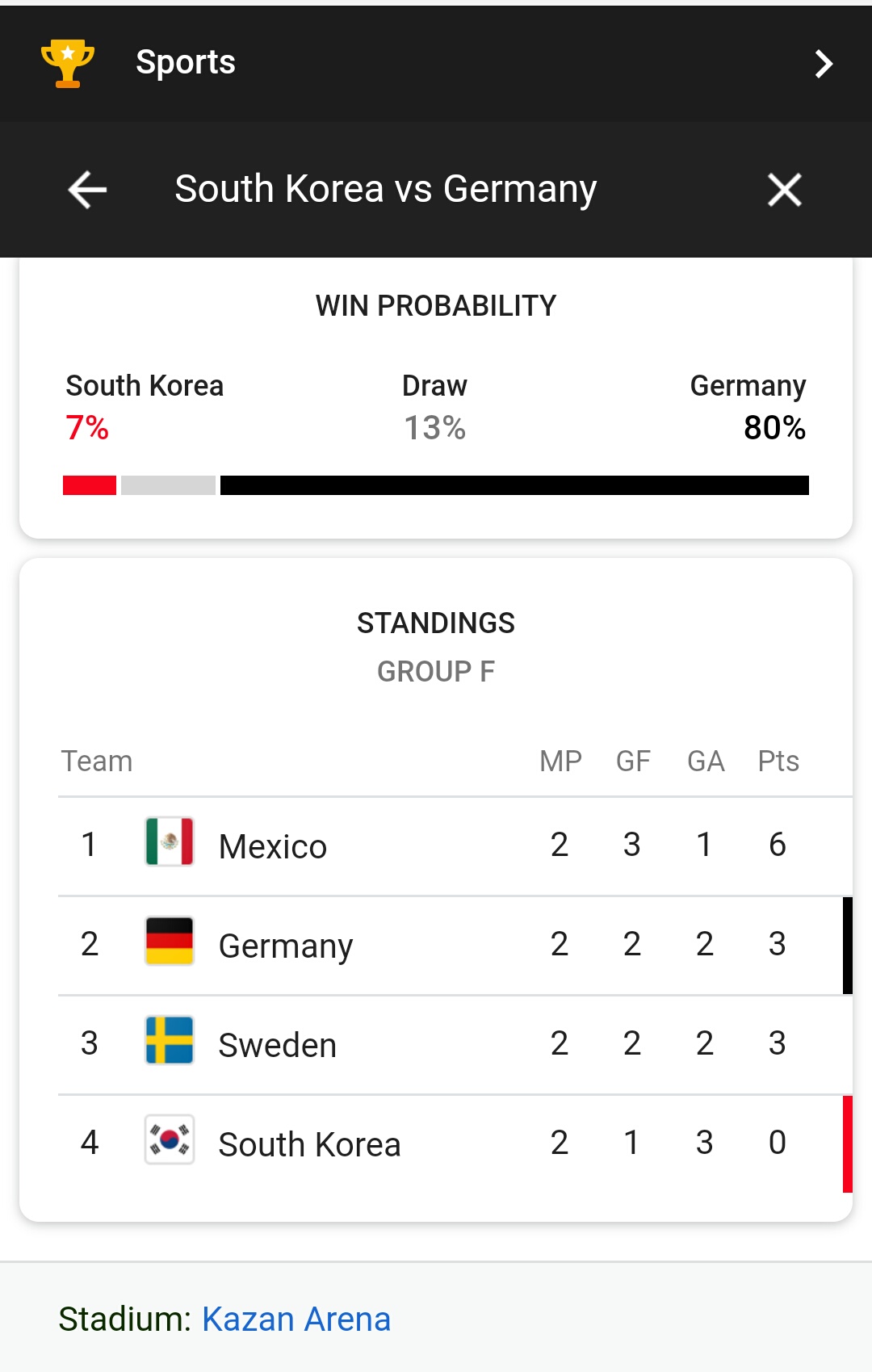Click the gold trophy Sports icon

coord(68,63)
